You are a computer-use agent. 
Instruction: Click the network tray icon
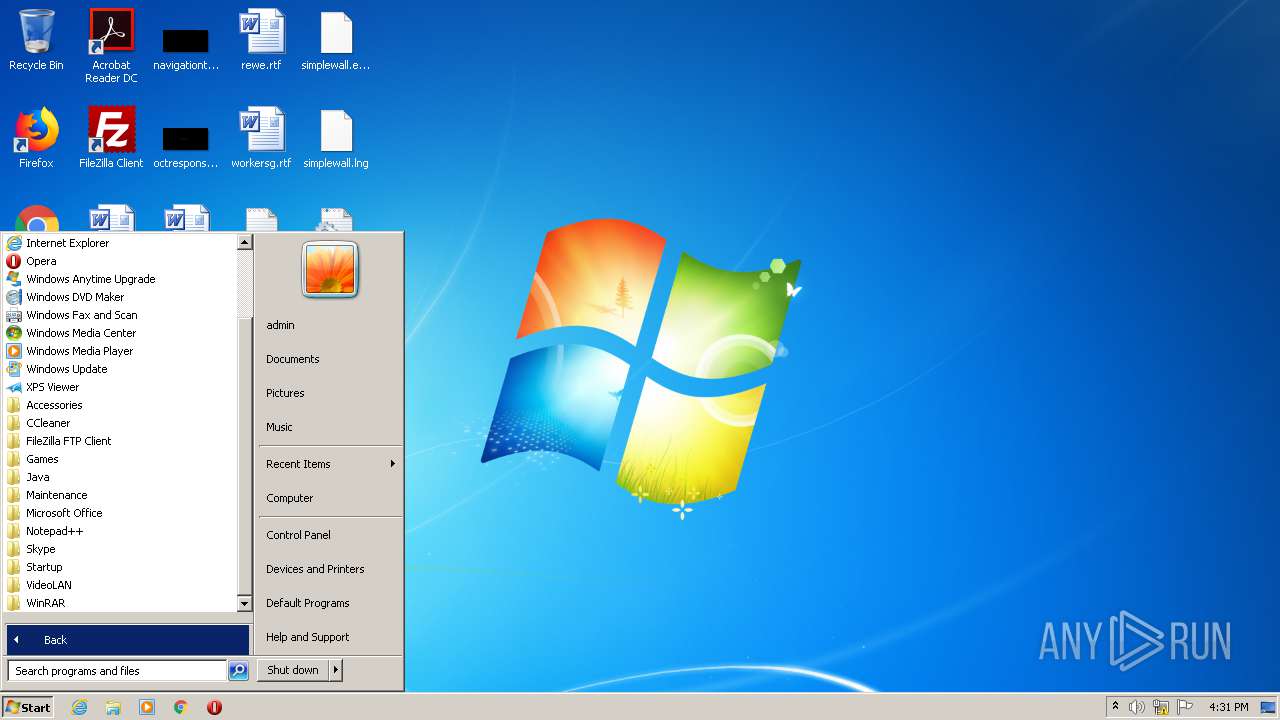click(1161, 707)
